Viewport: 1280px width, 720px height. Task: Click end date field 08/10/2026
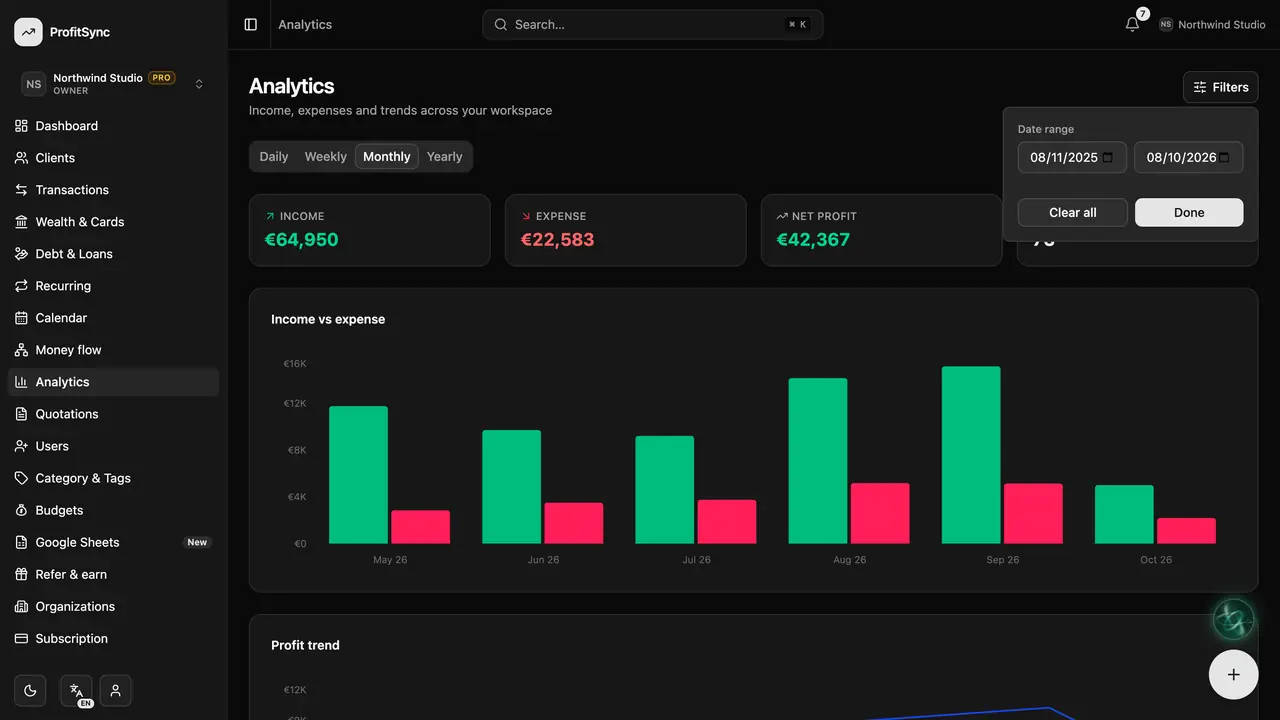(x=1189, y=157)
